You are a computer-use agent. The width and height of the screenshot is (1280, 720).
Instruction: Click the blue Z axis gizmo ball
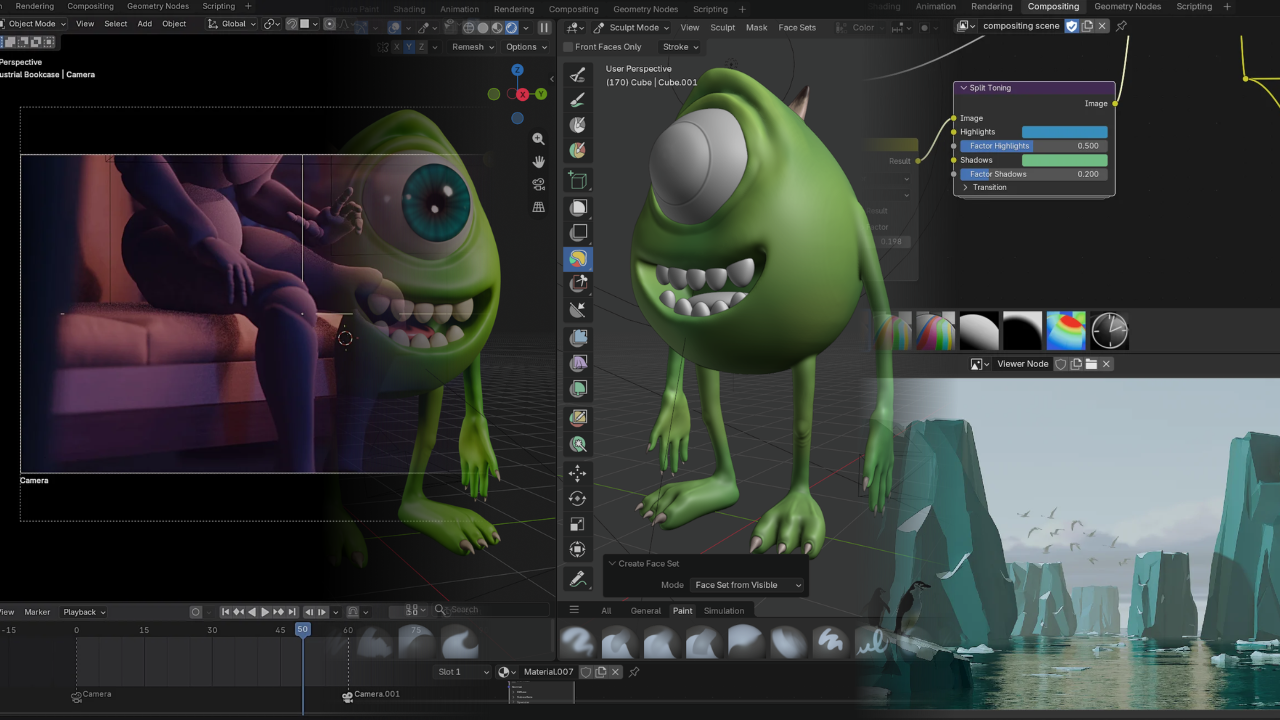pyautogui.click(x=517, y=70)
